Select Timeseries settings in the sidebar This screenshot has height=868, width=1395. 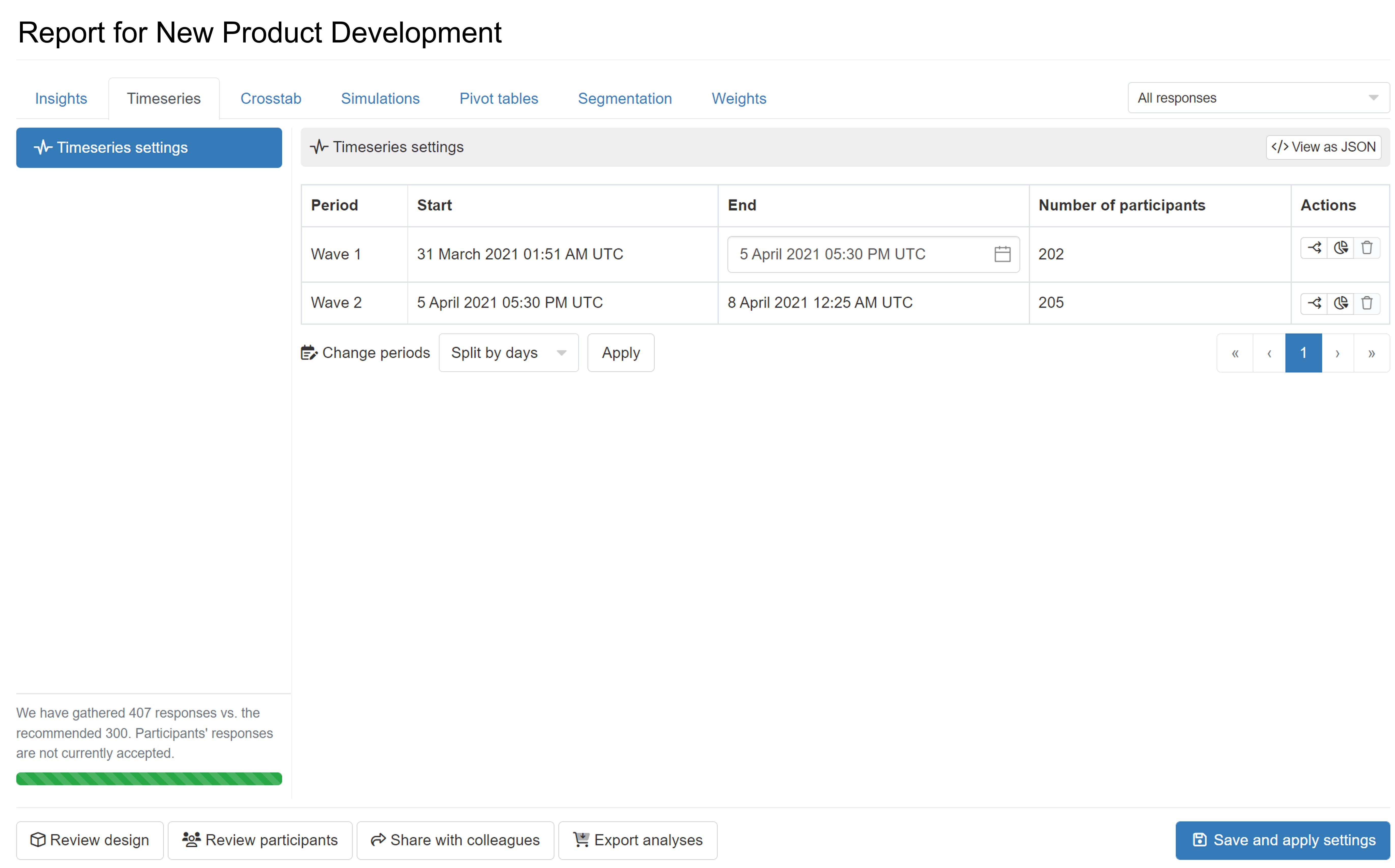[x=149, y=148]
